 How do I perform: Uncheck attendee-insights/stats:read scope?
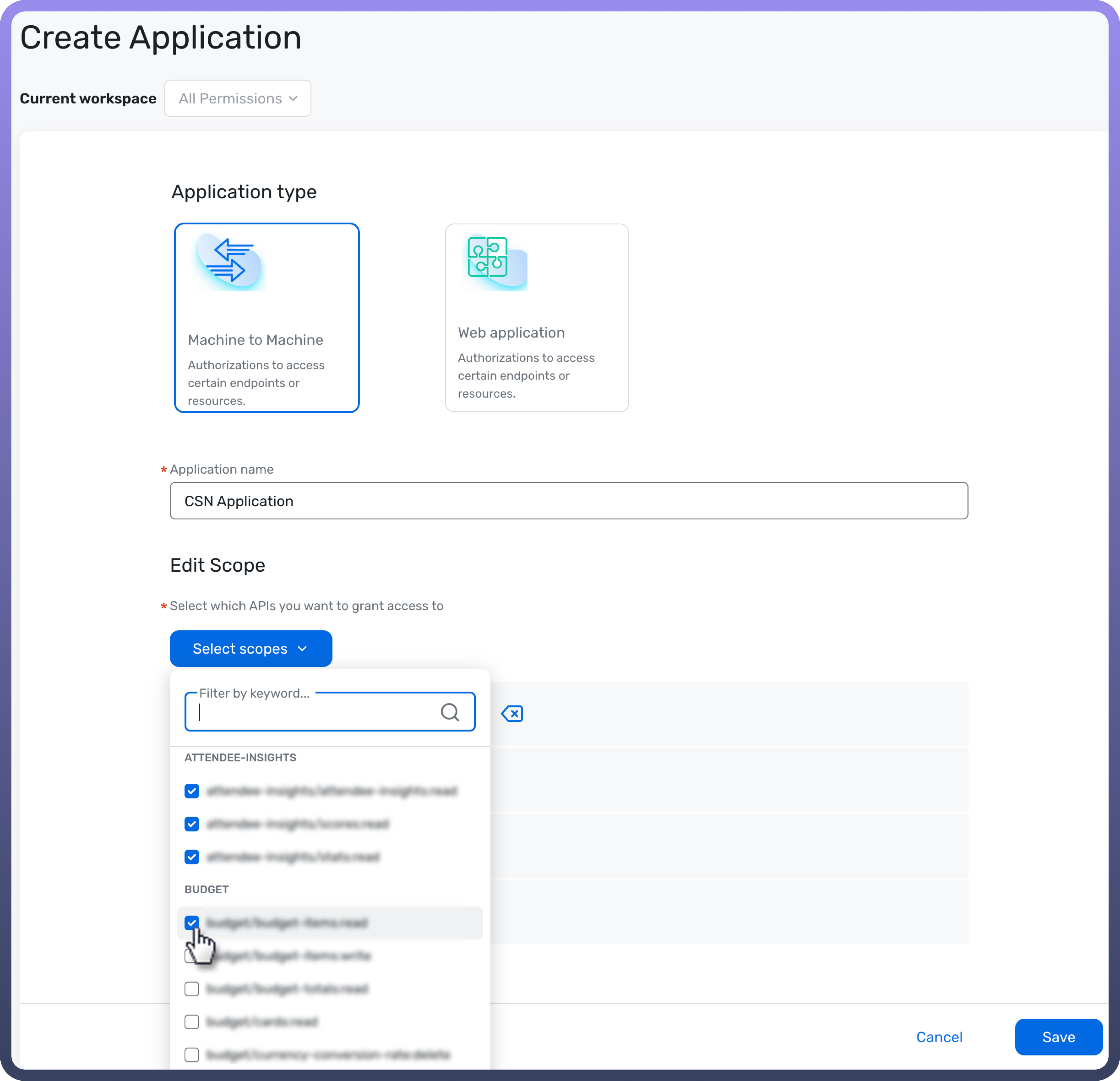point(192,857)
